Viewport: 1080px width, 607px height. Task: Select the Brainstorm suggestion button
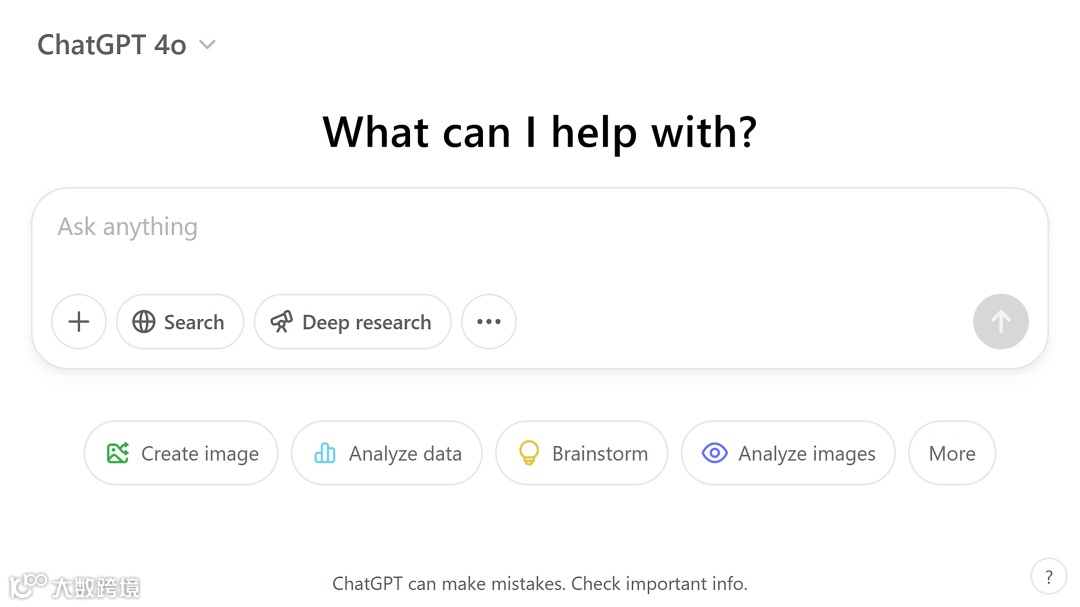click(x=581, y=453)
